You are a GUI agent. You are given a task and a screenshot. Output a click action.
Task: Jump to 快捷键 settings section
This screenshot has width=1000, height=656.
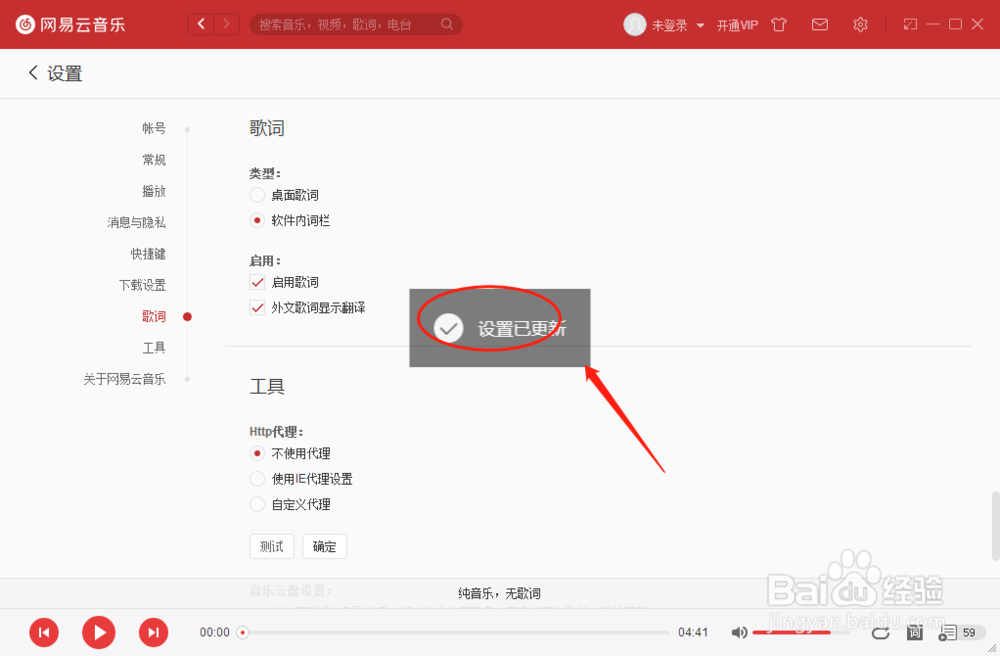point(148,254)
